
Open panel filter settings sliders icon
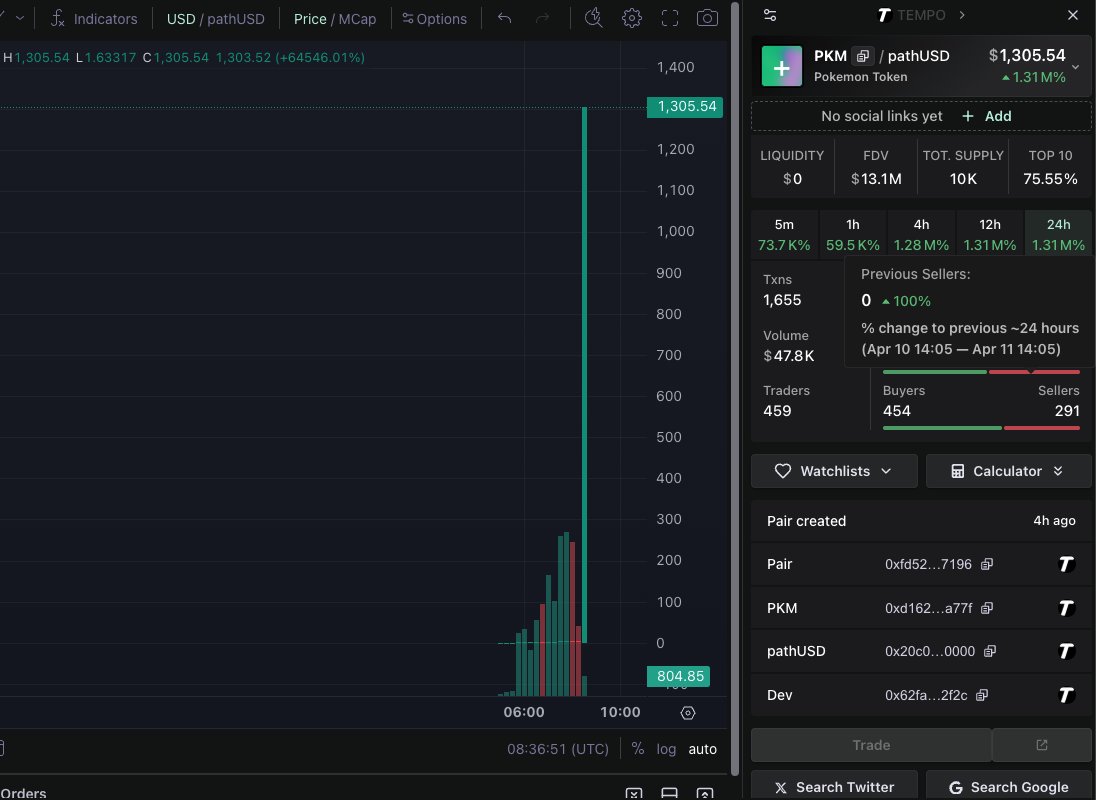coord(770,15)
